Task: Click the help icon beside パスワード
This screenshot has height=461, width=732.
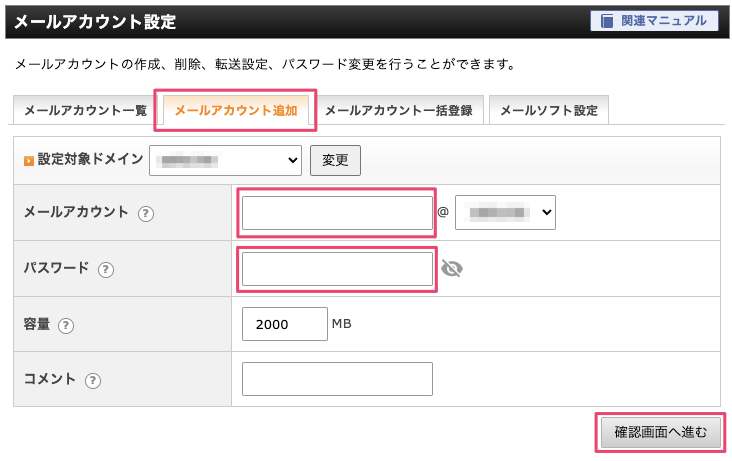Action: [106, 270]
